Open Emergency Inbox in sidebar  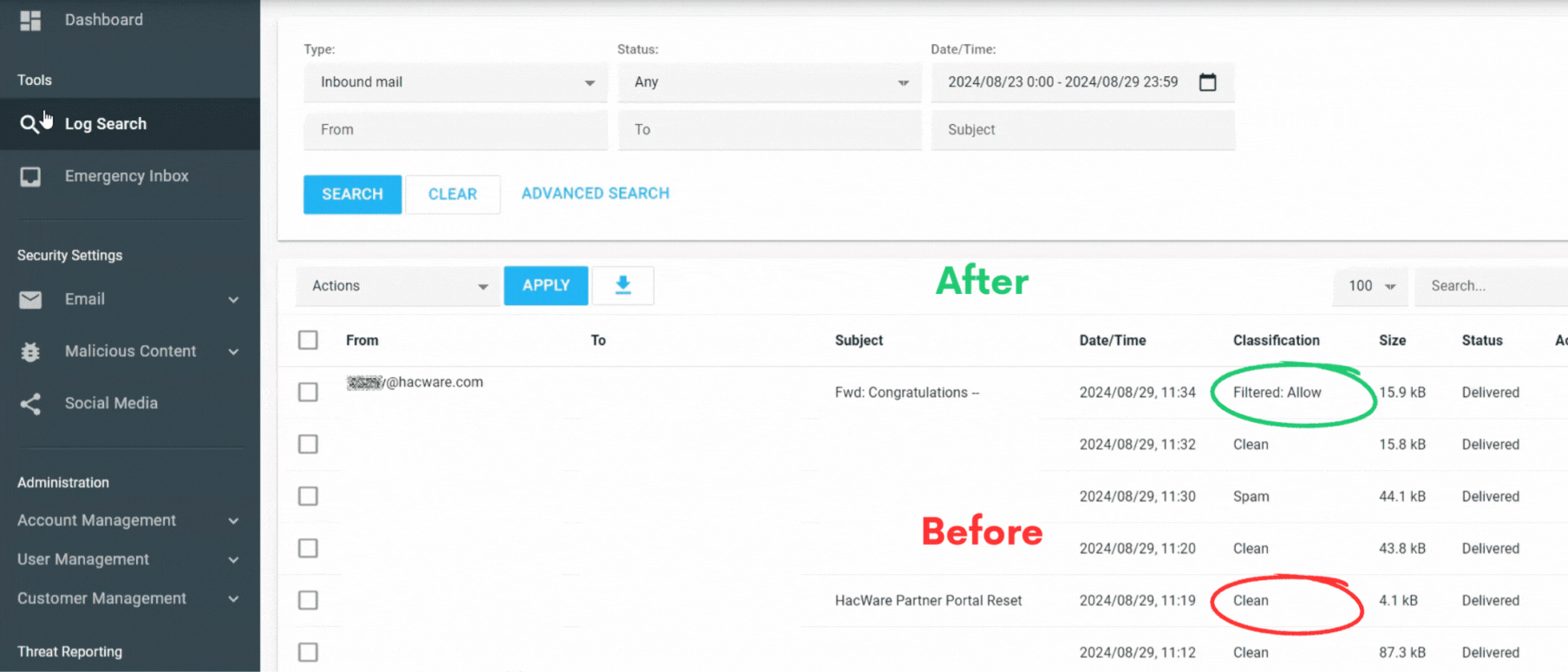point(127,176)
